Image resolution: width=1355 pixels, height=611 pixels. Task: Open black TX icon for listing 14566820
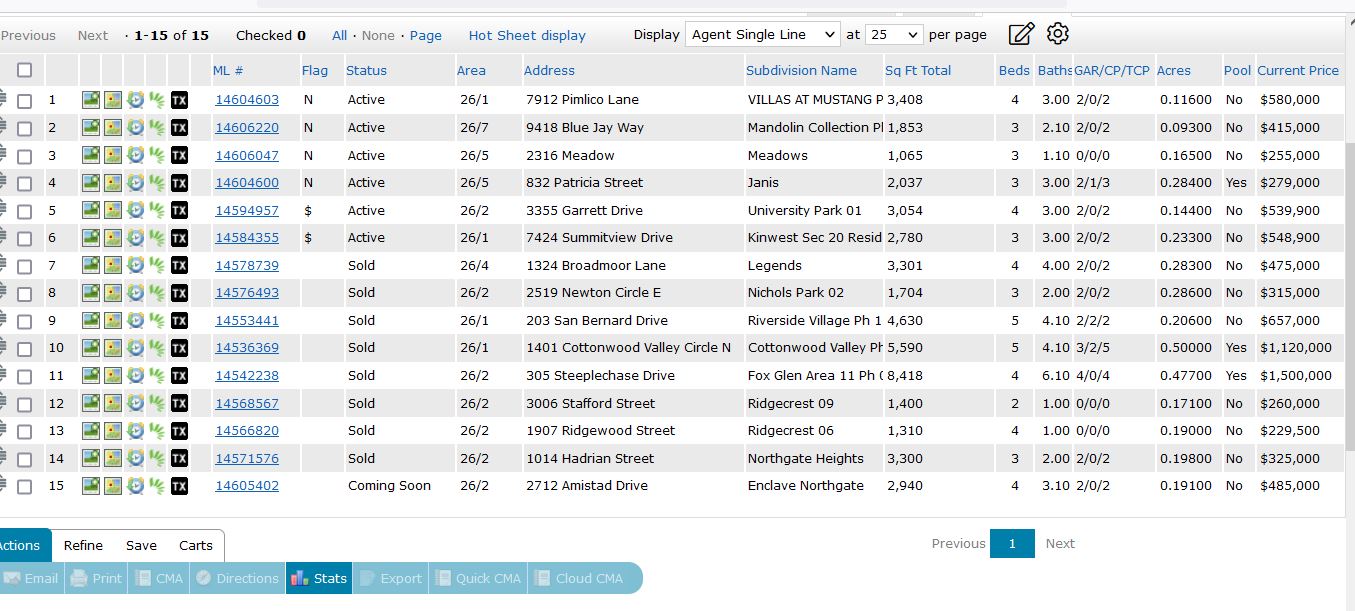179,431
